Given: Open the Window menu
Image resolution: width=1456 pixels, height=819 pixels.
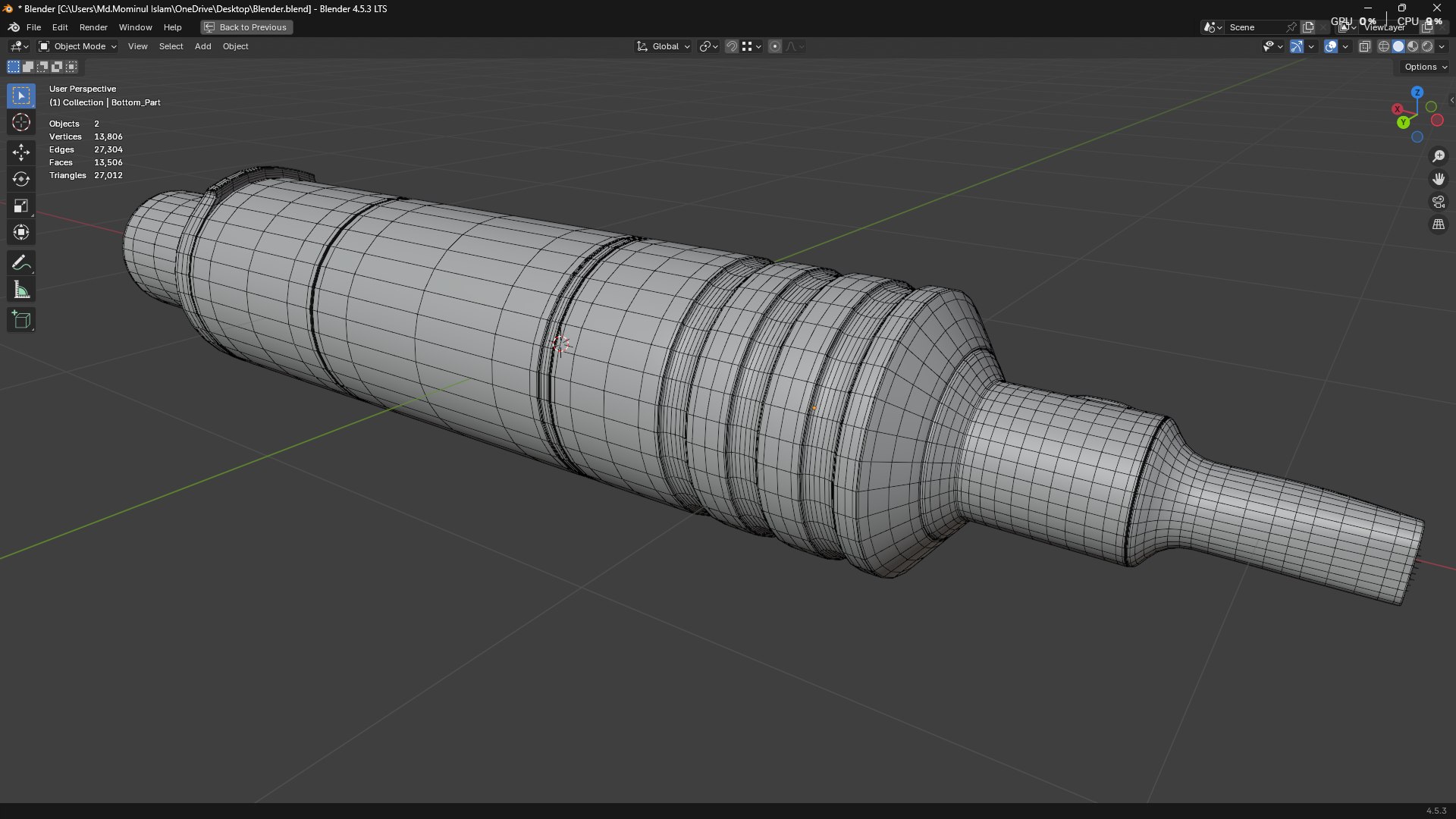Looking at the screenshot, I should click(x=135, y=27).
